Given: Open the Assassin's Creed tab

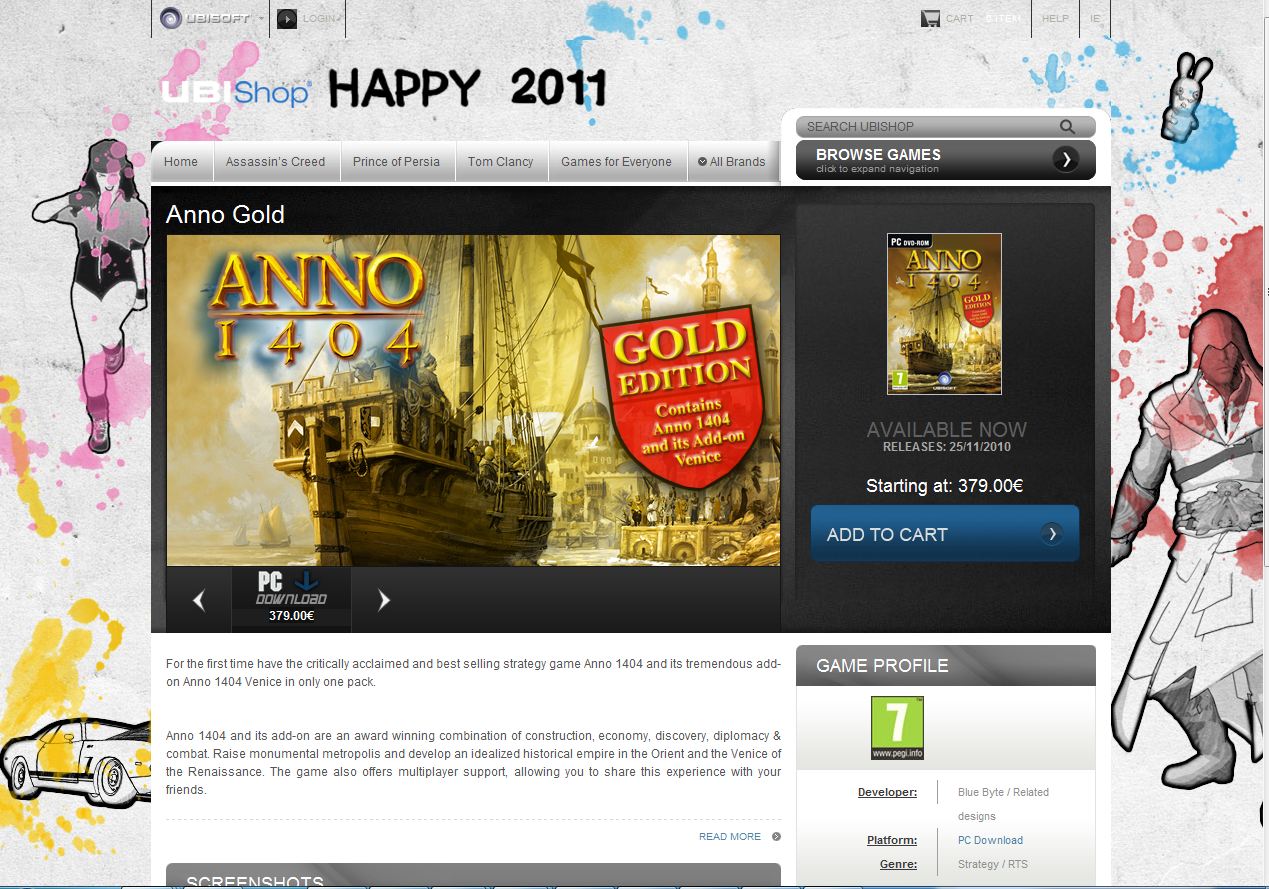Looking at the screenshot, I should point(276,162).
